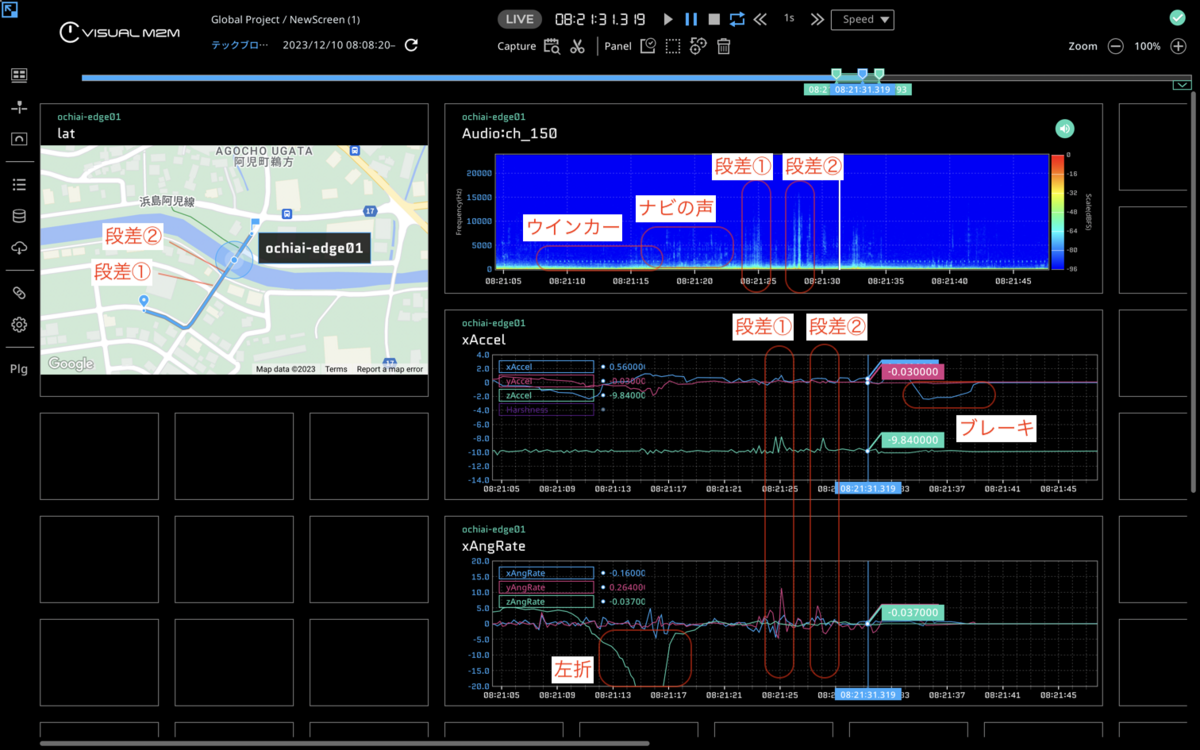Pause the timeline playback
This screenshot has width=1200, height=750.
(691, 19)
